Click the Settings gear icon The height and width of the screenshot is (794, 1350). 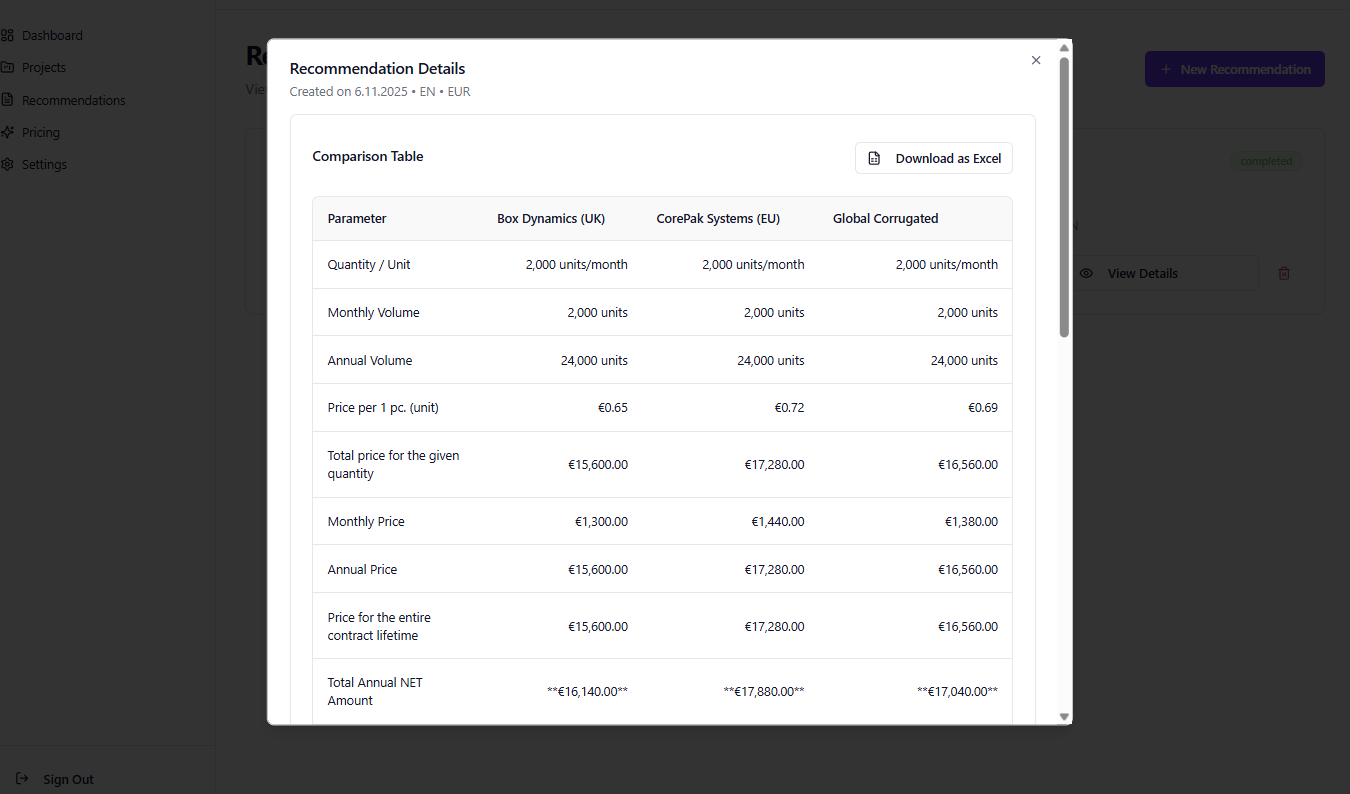tap(7, 164)
